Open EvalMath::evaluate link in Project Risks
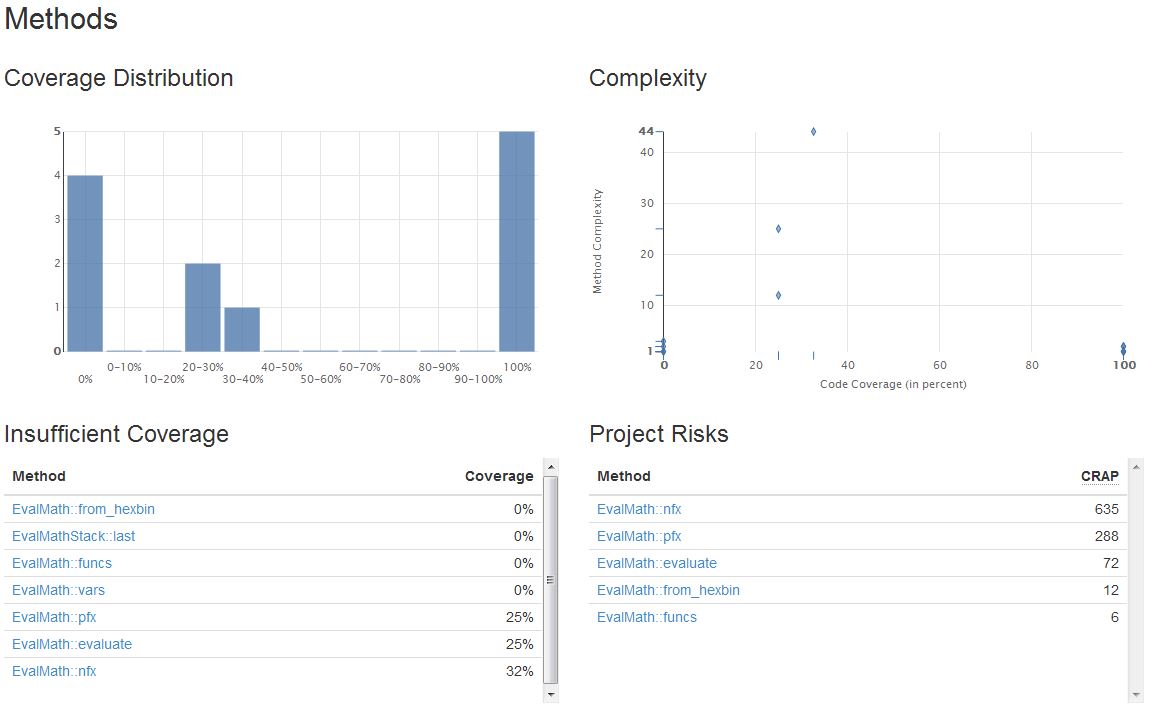This screenshot has height=716, width=1153. [657, 563]
